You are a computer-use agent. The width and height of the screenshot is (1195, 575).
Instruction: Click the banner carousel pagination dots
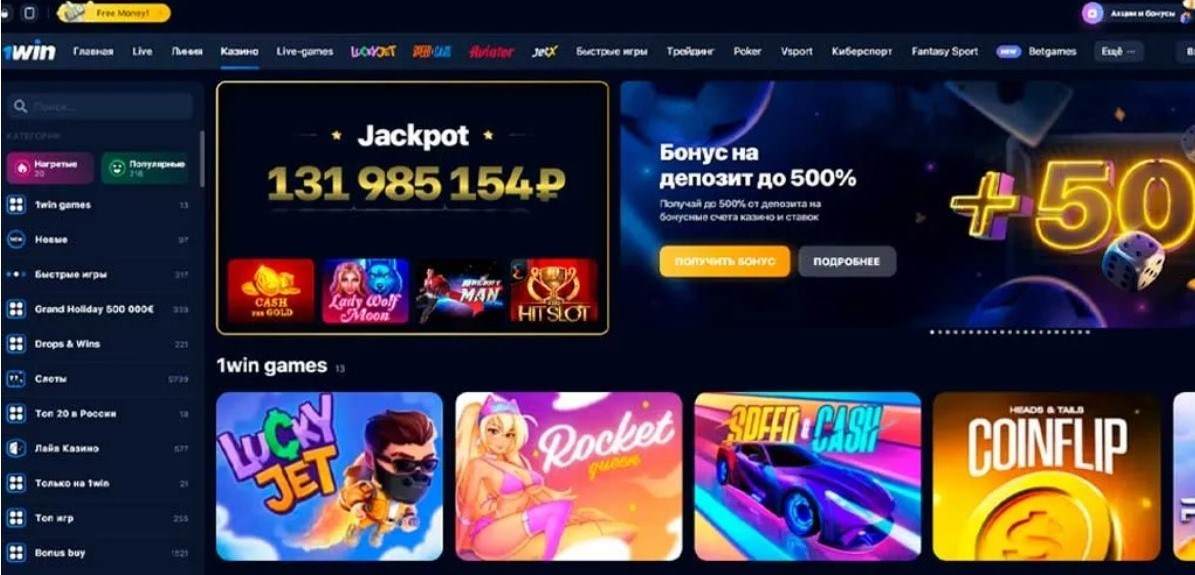pyautogui.click(x=1010, y=332)
